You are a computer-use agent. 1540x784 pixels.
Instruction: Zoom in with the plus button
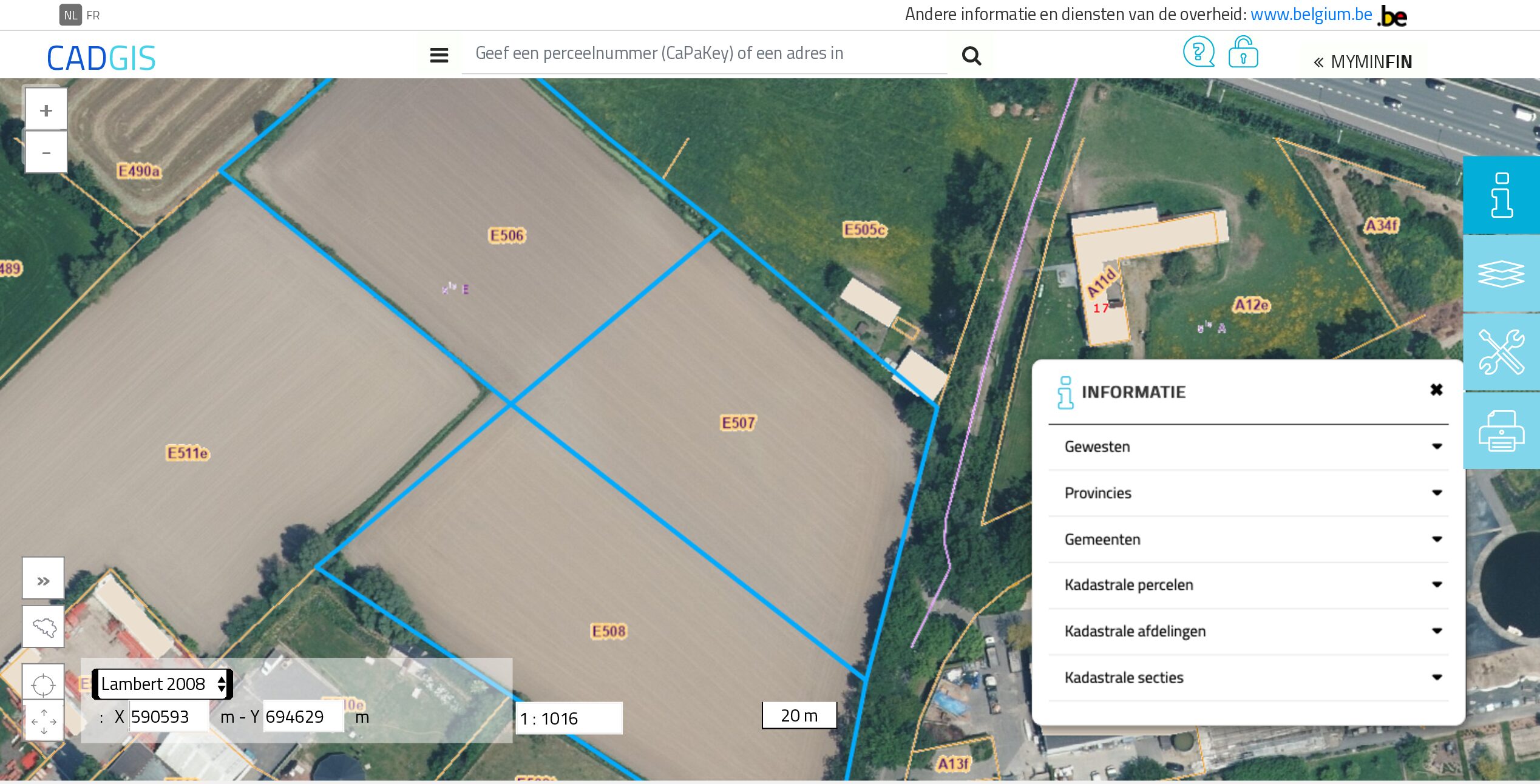(46, 110)
